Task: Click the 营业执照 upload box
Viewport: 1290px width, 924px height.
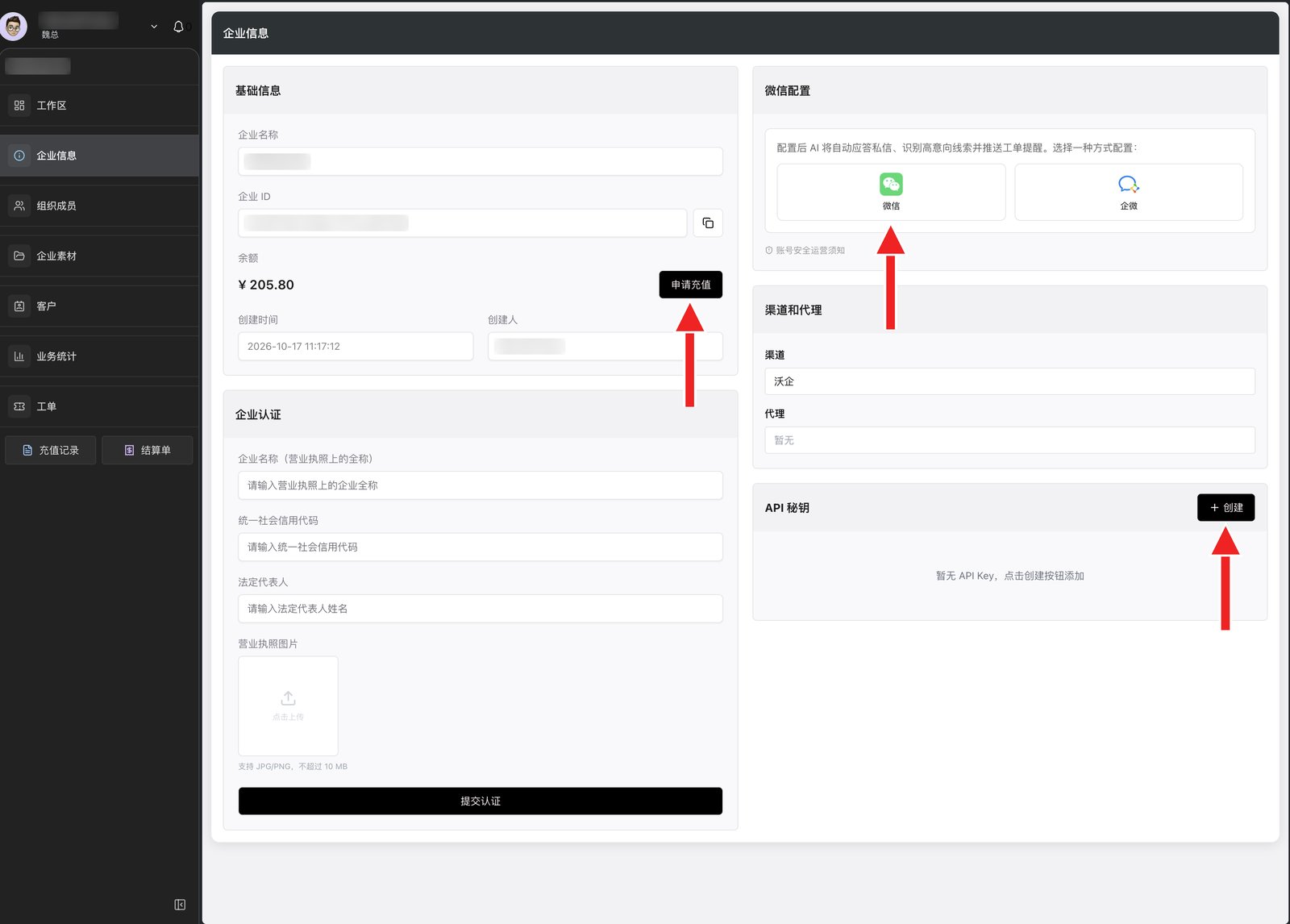Action: pyautogui.click(x=288, y=705)
